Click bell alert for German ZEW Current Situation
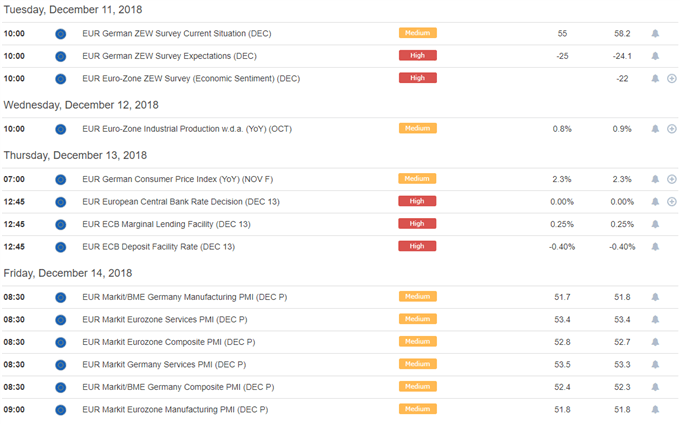 click(x=655, y=33)
